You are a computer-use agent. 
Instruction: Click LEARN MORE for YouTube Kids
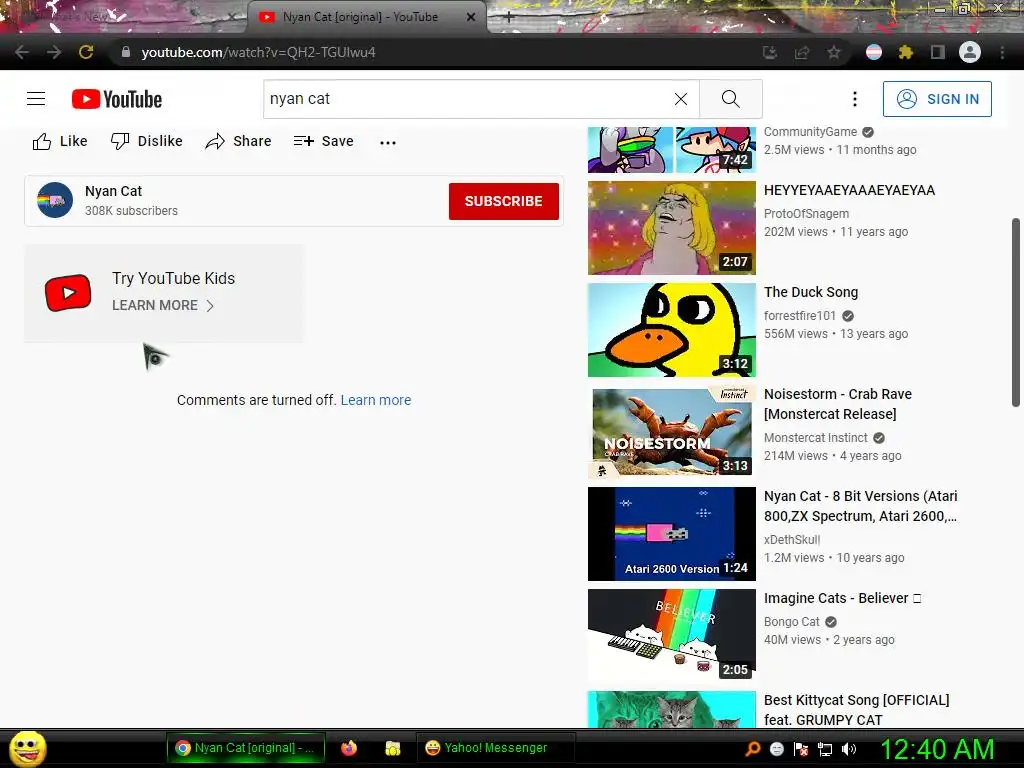click(163, 305)
